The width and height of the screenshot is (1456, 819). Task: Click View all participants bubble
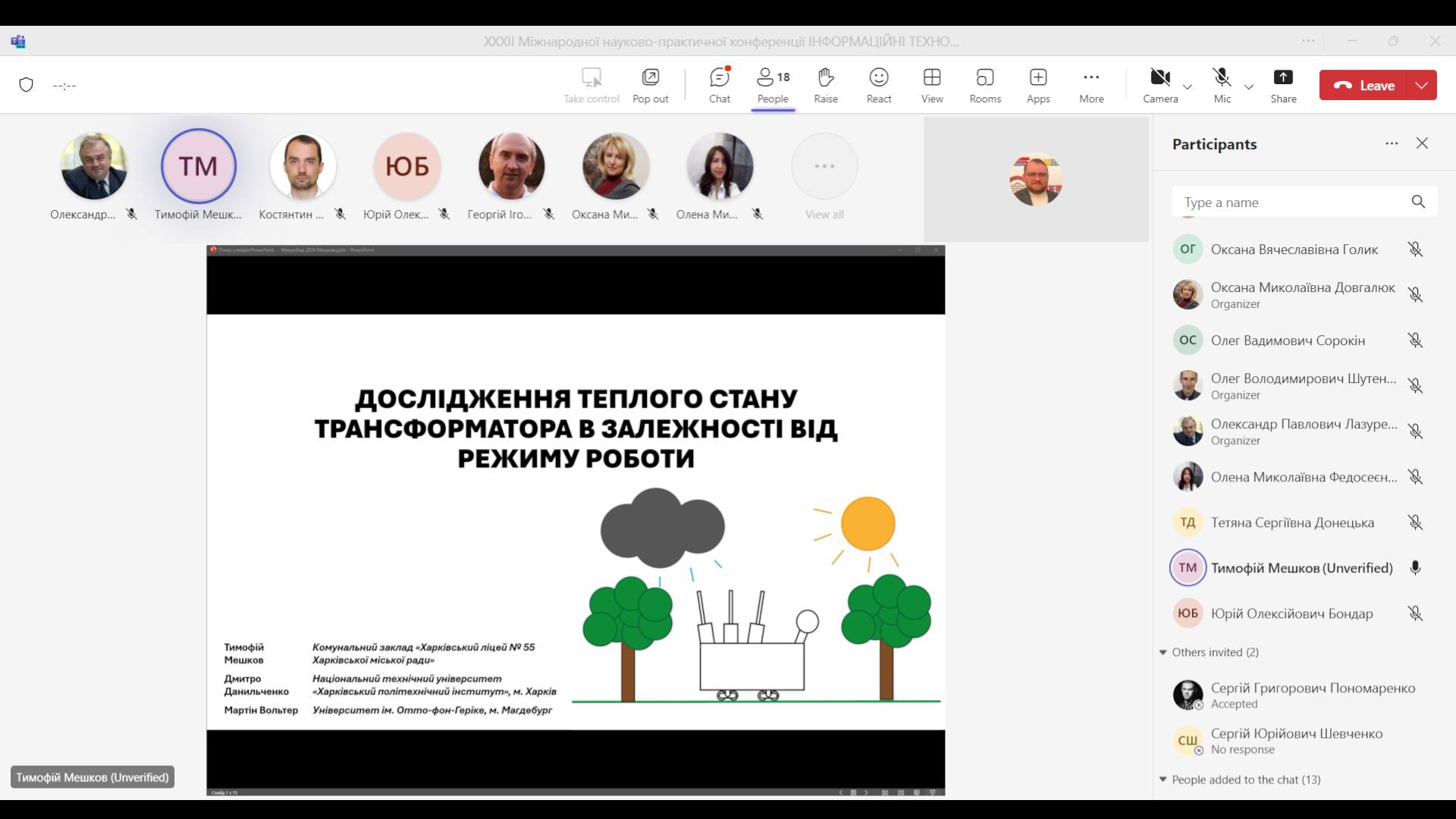pyautogui.click(x=824, y=167)
